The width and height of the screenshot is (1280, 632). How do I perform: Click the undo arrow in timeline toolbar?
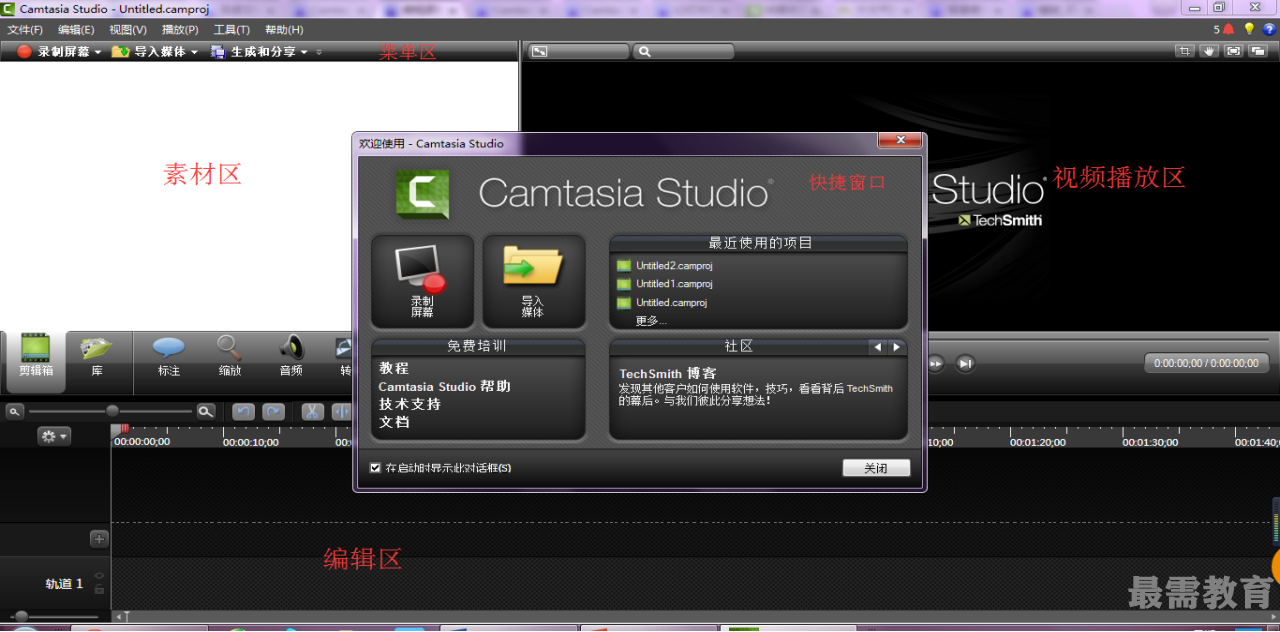coord(243,411)
